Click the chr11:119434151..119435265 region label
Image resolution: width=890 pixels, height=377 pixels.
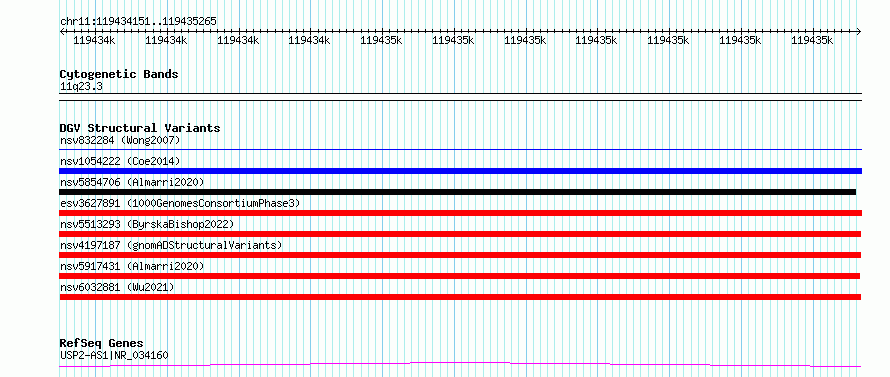click(x=138, y=22)
